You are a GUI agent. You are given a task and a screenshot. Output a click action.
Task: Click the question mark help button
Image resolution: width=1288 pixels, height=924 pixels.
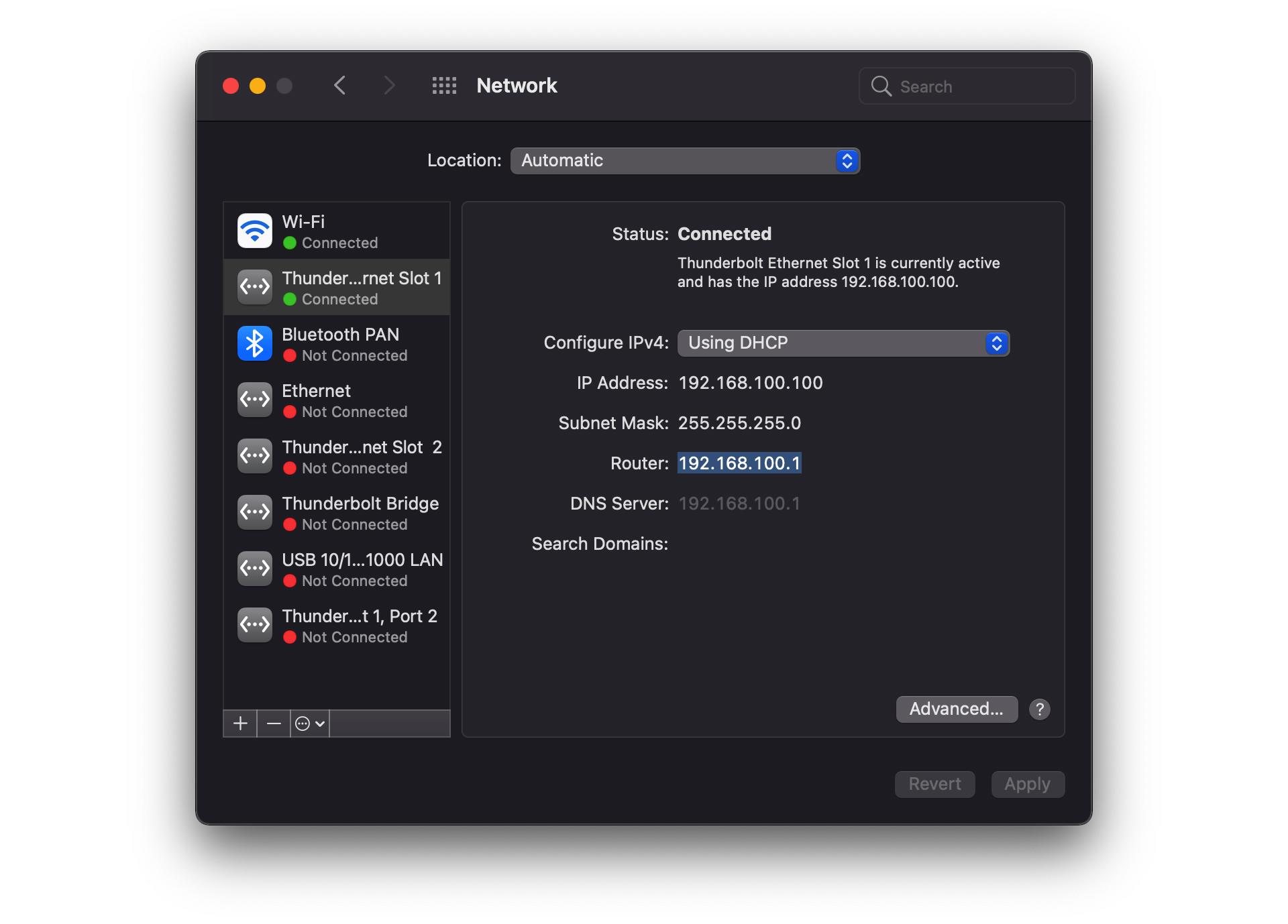pos(1039,709)
